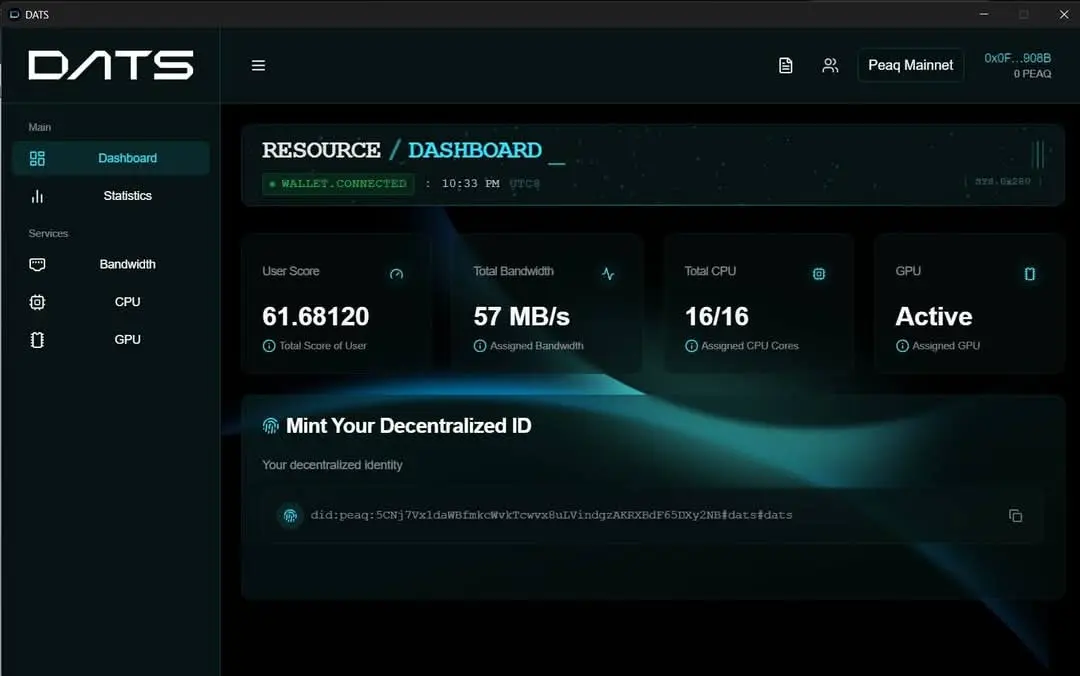
Task: Click the CPU chip icon in sidebar
Action: click(x=37, y=302)
